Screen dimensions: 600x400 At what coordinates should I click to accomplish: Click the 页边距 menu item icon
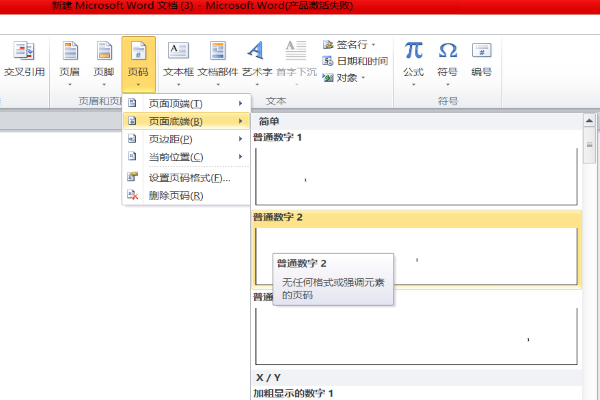(x=132, y=139)
